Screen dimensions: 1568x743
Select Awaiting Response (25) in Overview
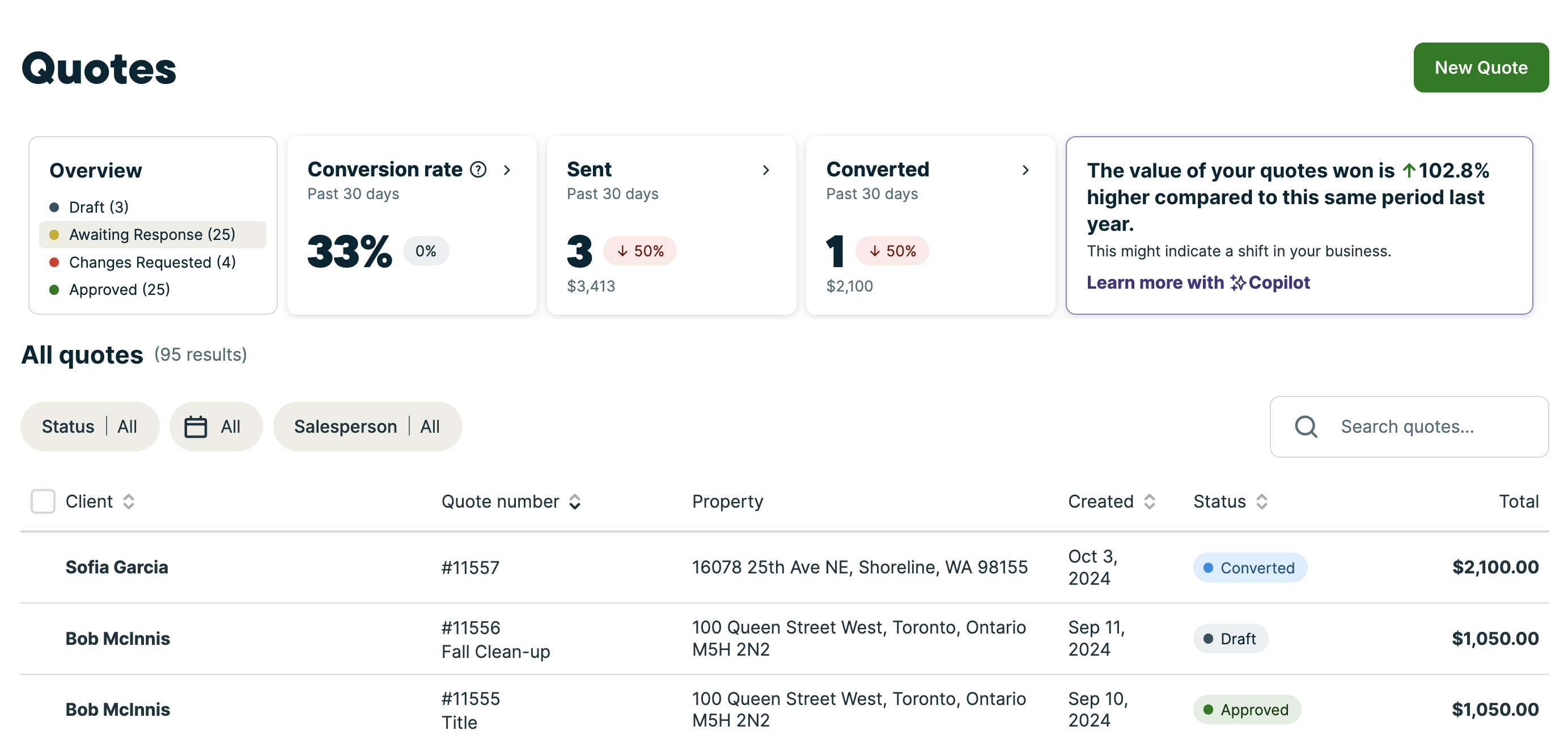152,234
